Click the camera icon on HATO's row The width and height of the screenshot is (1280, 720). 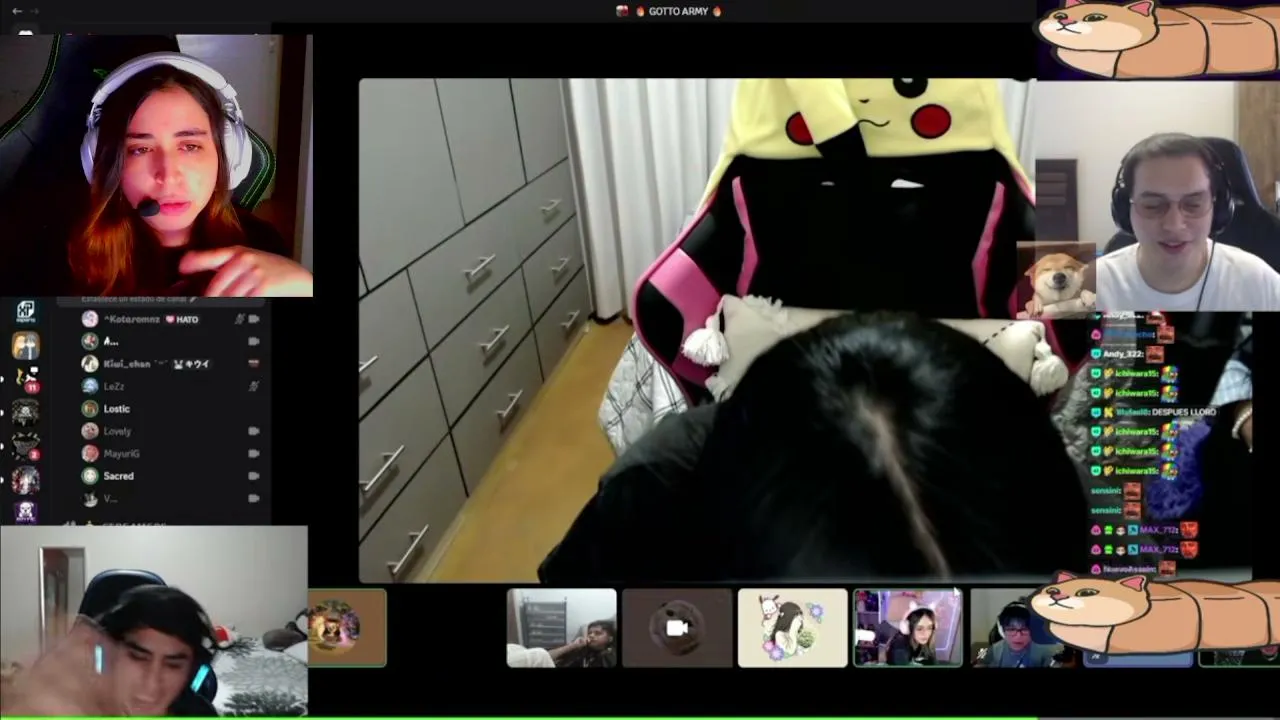click(254, 319)
